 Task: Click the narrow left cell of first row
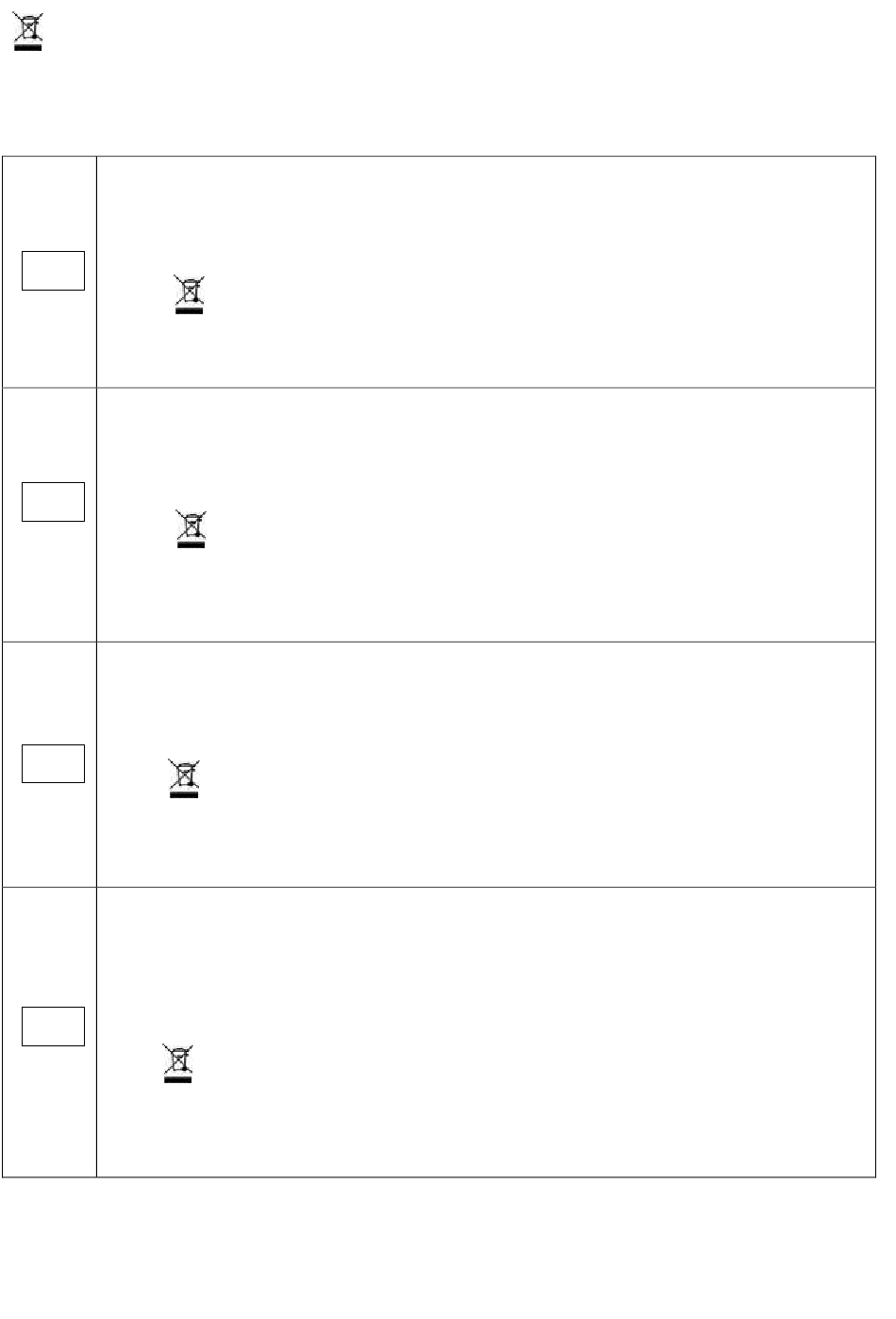point(49,272)
